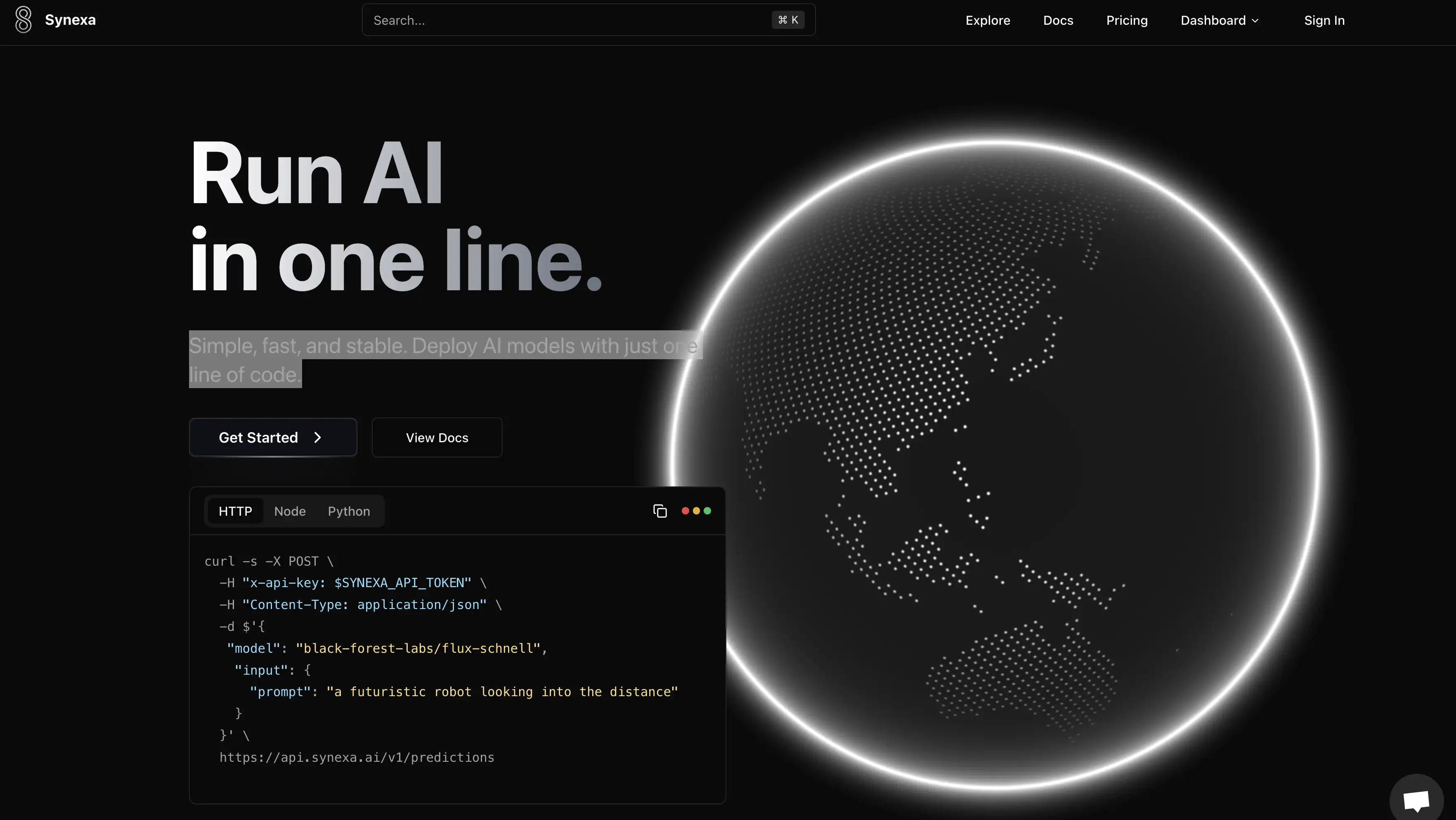
Task: Open the Pricing page
Action: pyautogui.click(x=1127, y=20)
